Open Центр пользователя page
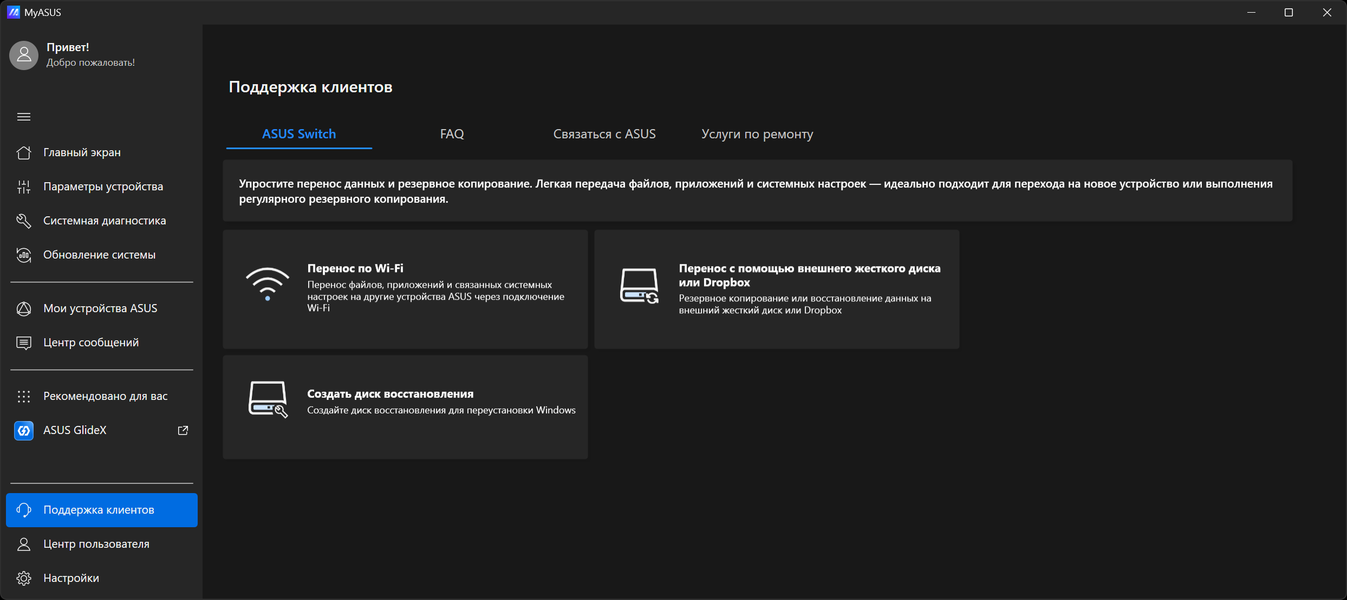The height and width of the screenshot is (600, 1347). [101, 544]
